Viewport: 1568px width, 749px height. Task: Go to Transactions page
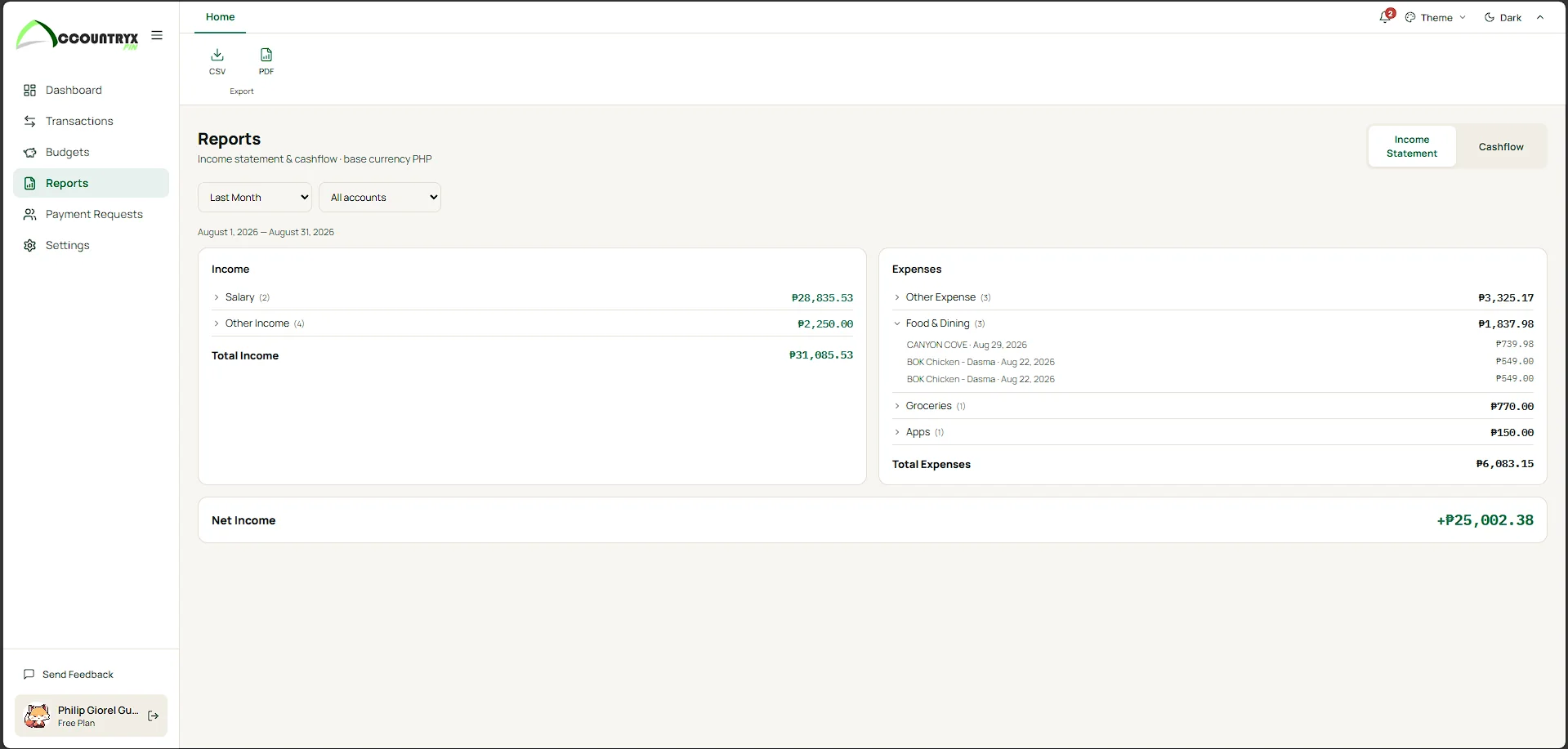pyautogui.click(x=91, y=121)
